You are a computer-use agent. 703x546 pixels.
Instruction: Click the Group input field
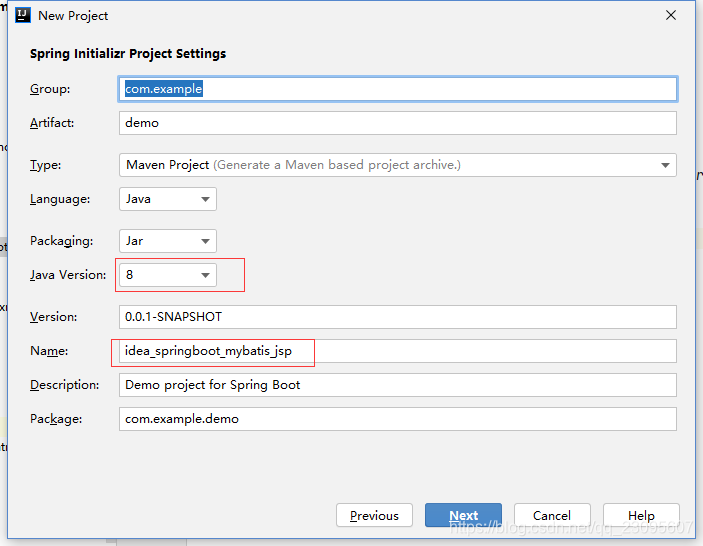398,89
